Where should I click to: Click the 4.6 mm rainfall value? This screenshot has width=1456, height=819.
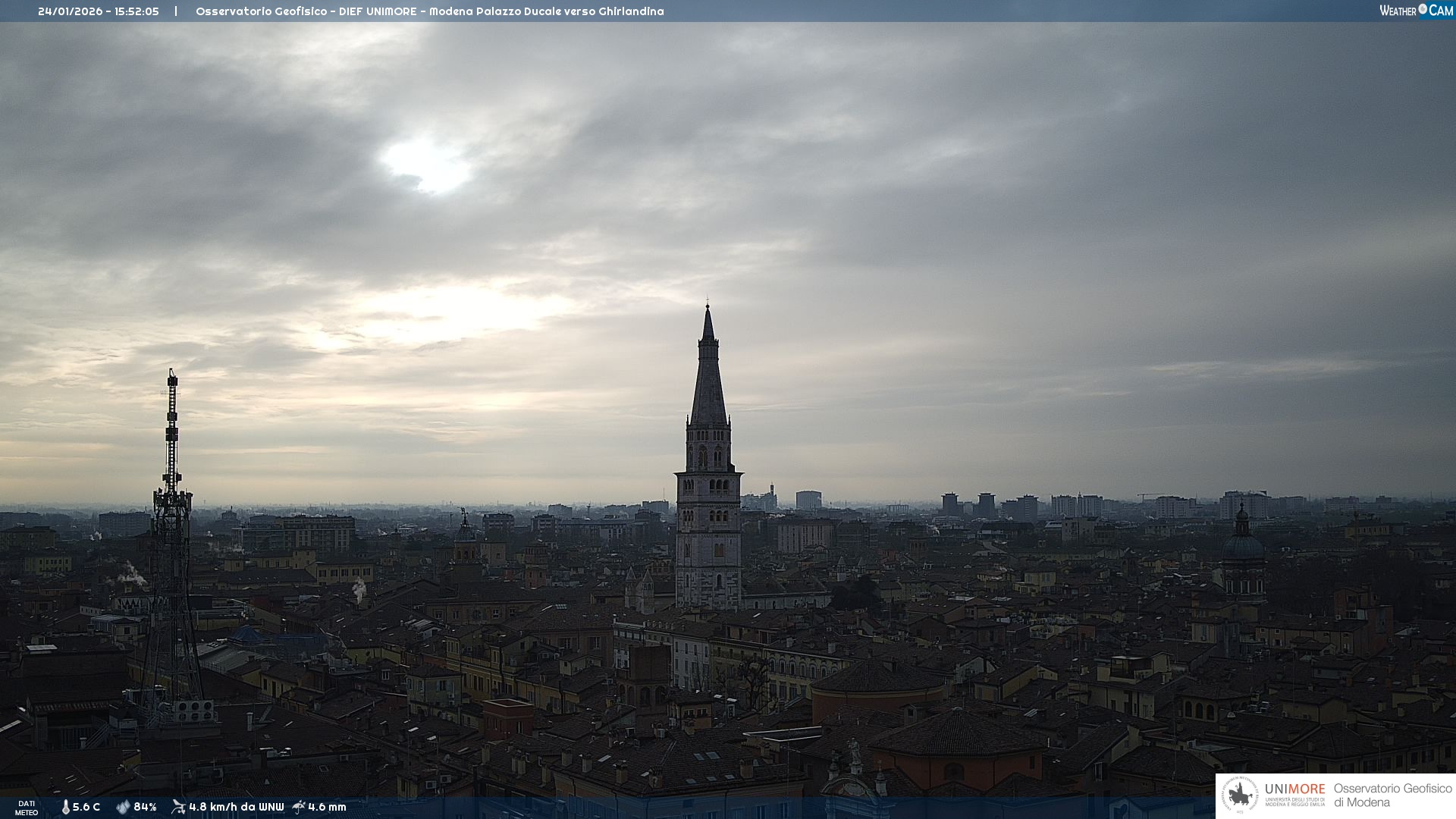[x=327, y=807]
